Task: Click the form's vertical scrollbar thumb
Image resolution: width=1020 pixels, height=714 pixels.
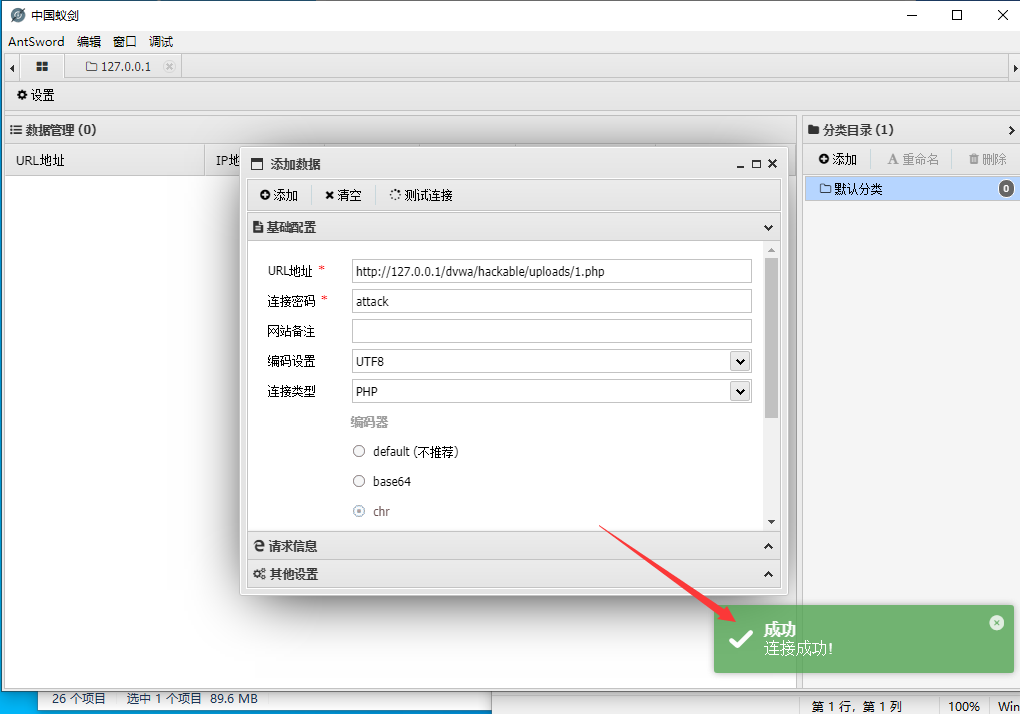Action: click(772, 338)
